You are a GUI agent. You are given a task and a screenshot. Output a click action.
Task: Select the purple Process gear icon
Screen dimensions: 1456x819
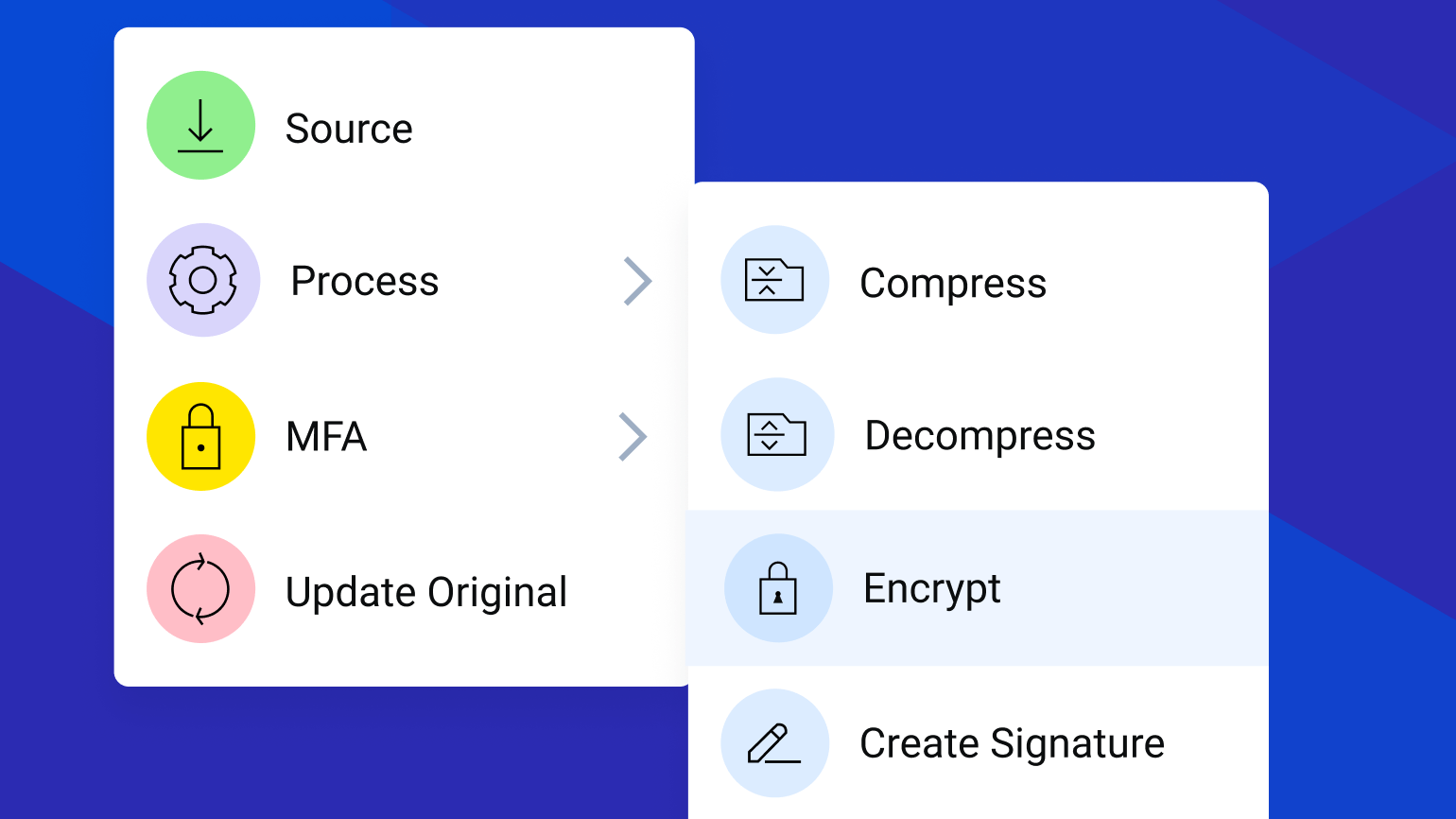point(202,280)
